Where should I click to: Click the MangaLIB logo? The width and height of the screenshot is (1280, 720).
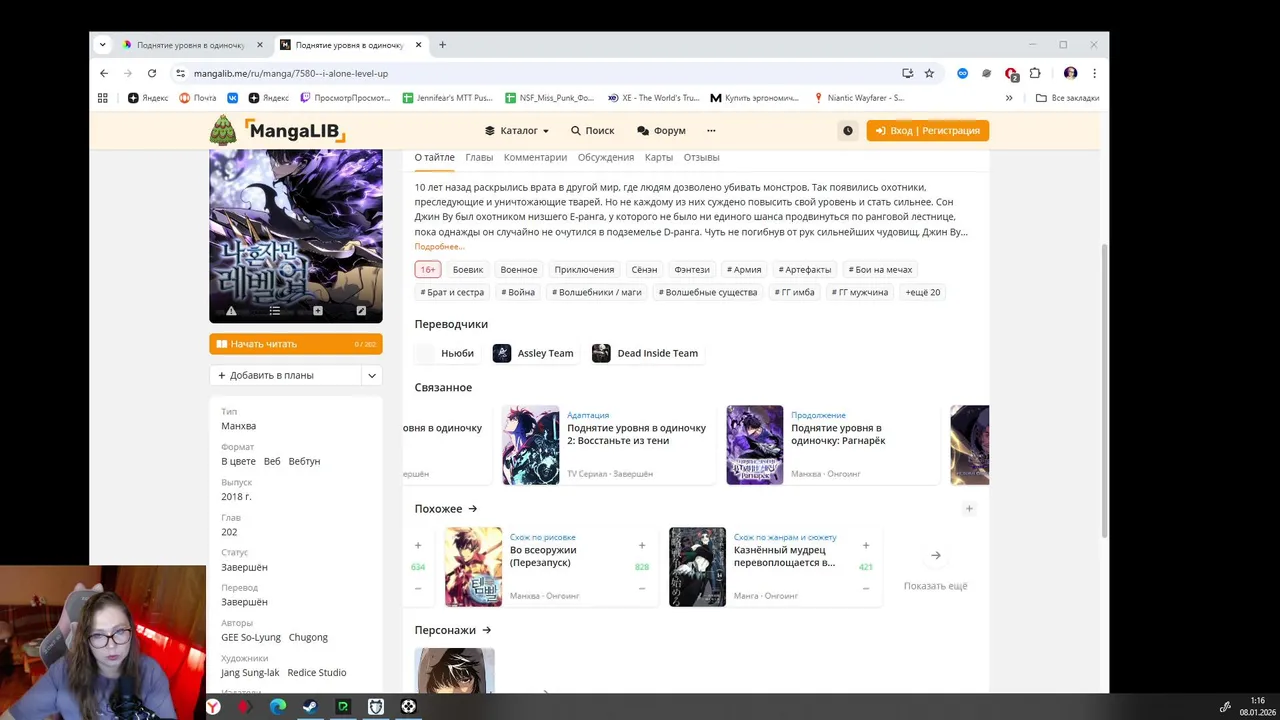point(278,130)
